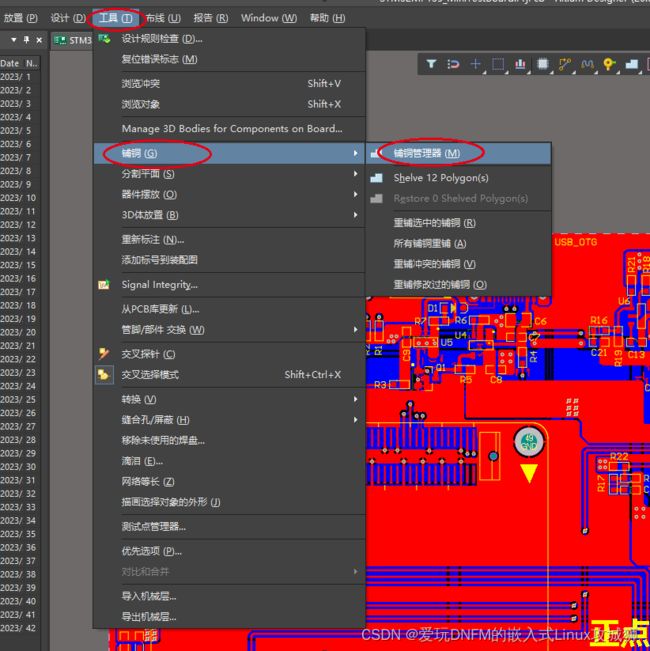
Task: Pin the left panel with pushpin icon
Action: click(x=27, y=40)
